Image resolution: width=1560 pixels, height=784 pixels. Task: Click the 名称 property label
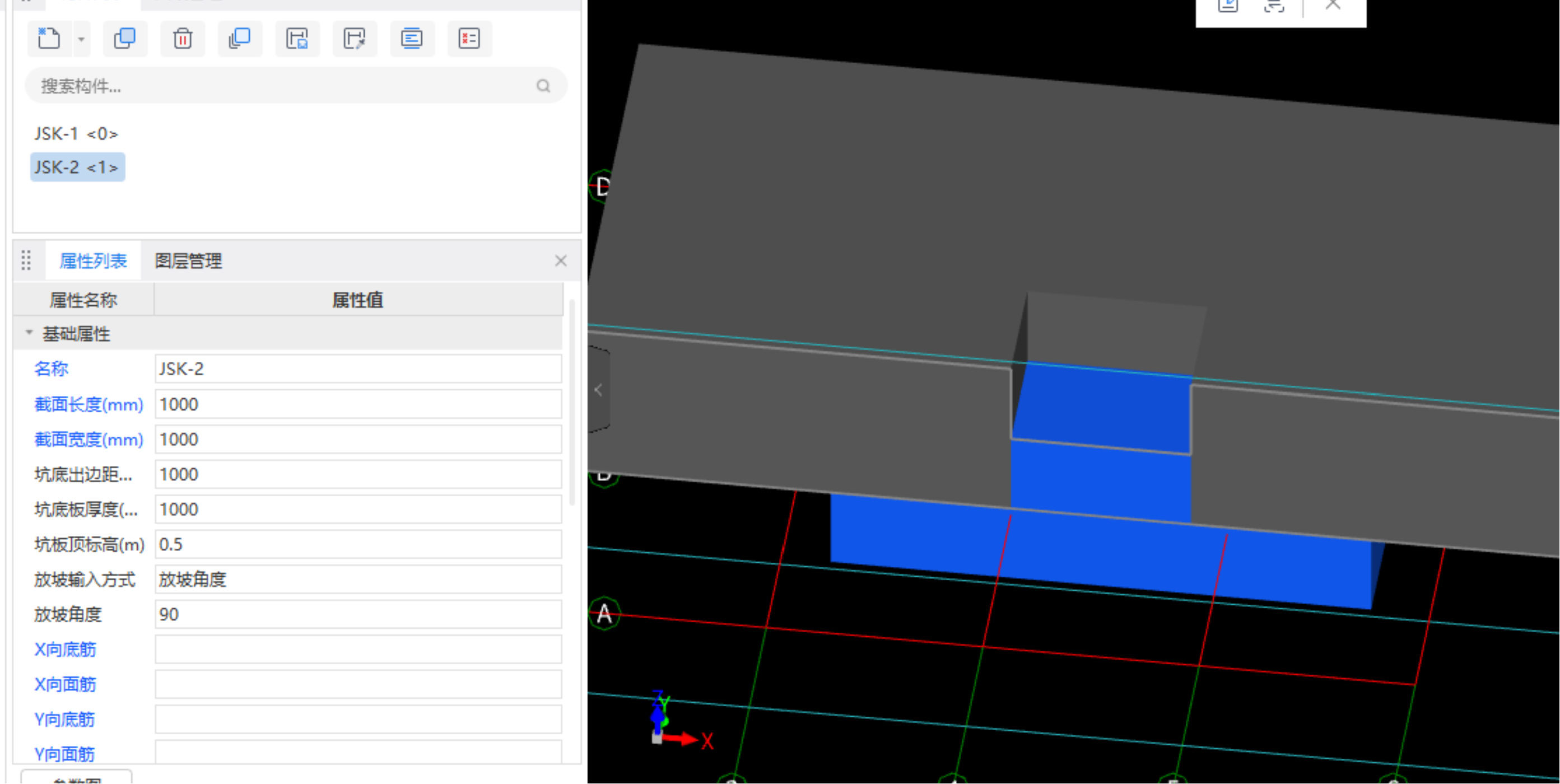click(52, 368)
